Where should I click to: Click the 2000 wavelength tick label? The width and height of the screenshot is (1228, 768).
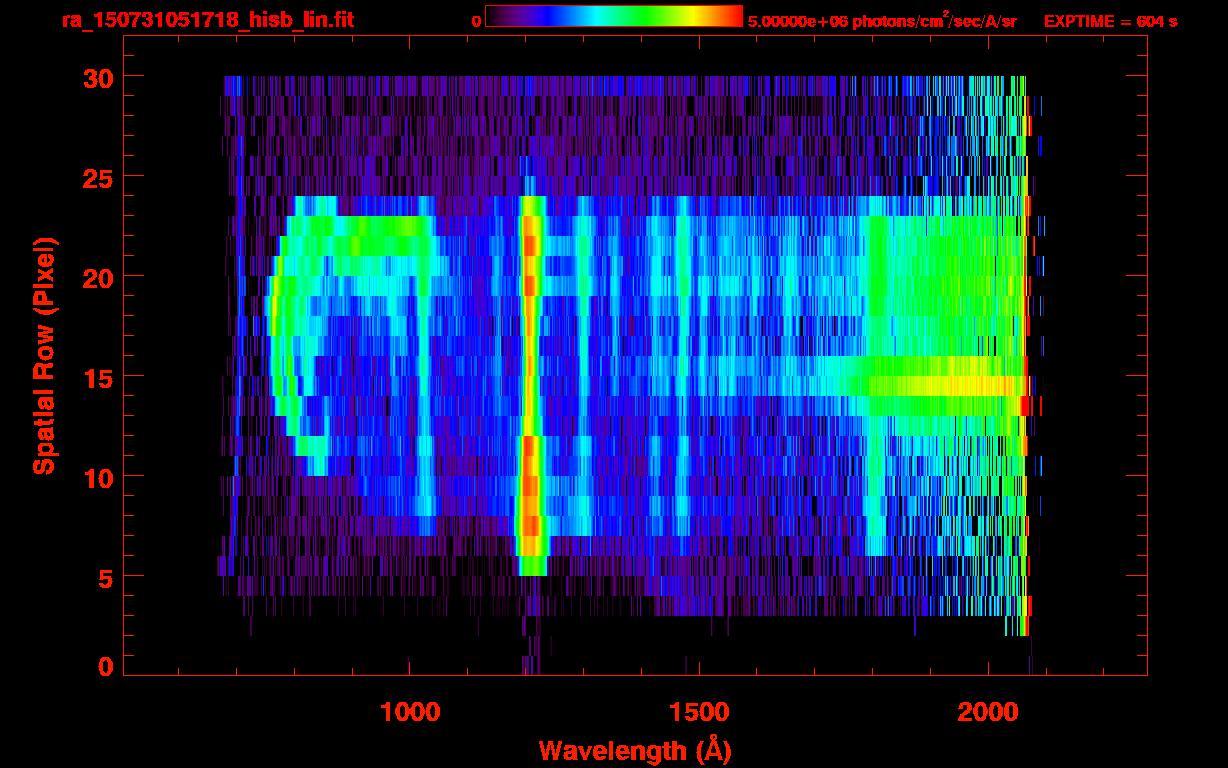(989, 711)
